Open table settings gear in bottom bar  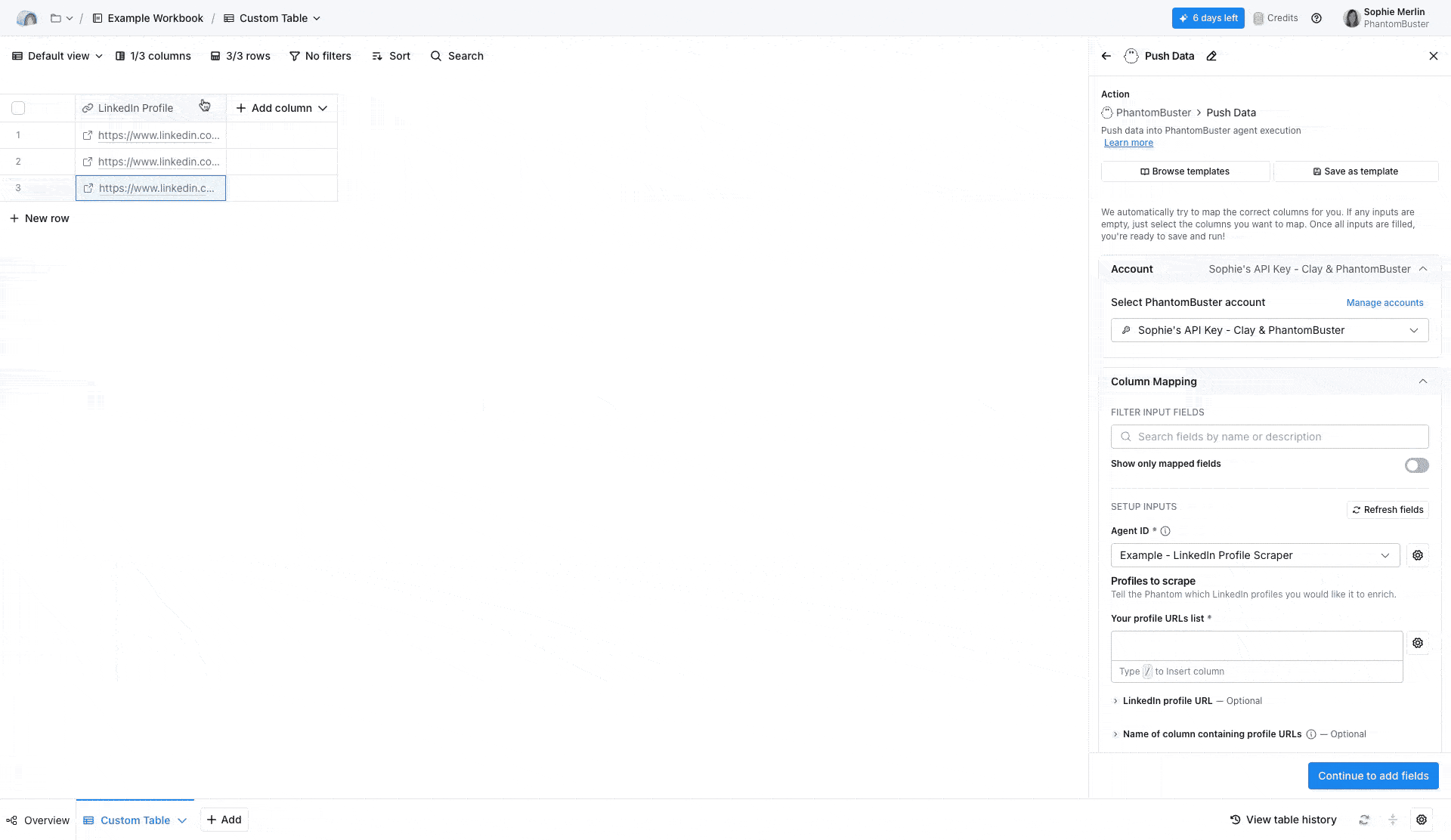[x=1422, y=820]
